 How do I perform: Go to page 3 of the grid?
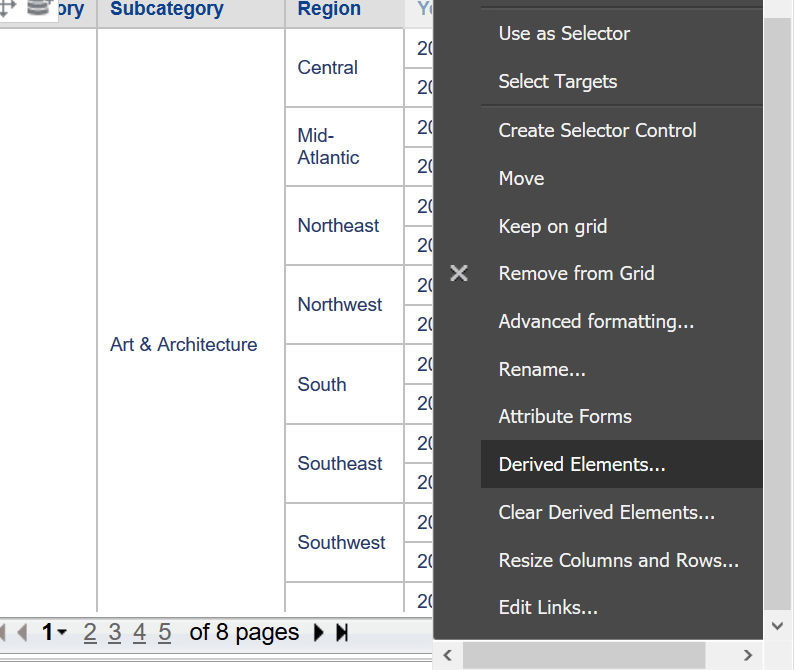pyautogui.click(x=115, y=633)
